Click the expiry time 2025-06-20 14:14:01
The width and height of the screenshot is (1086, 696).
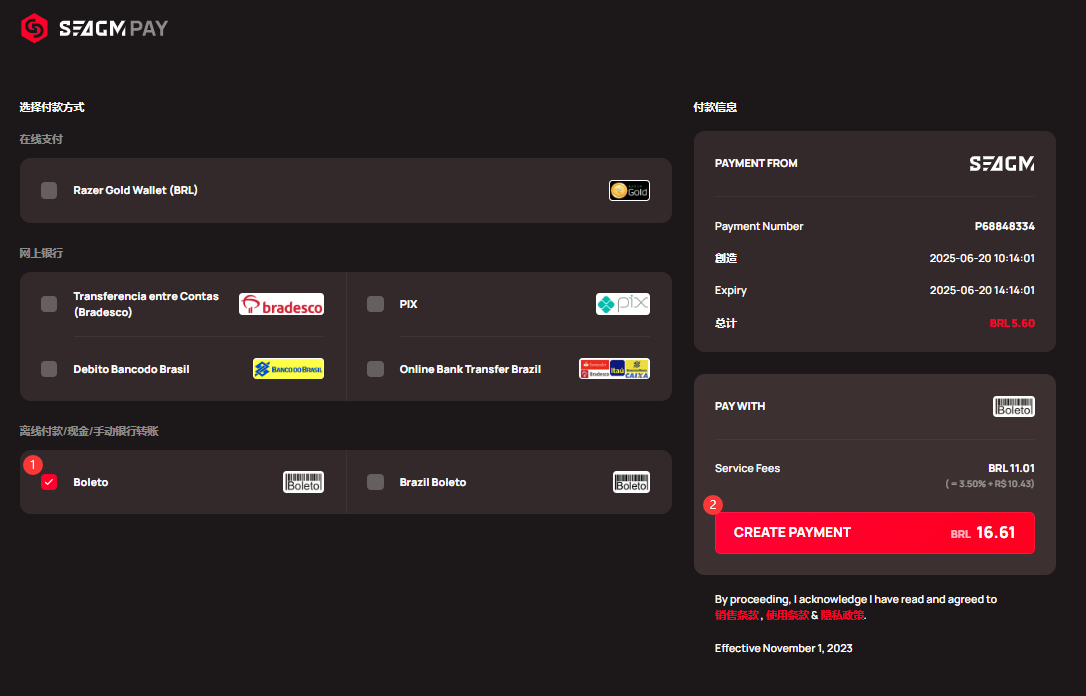pyautogui.click(x=982, y=290)
